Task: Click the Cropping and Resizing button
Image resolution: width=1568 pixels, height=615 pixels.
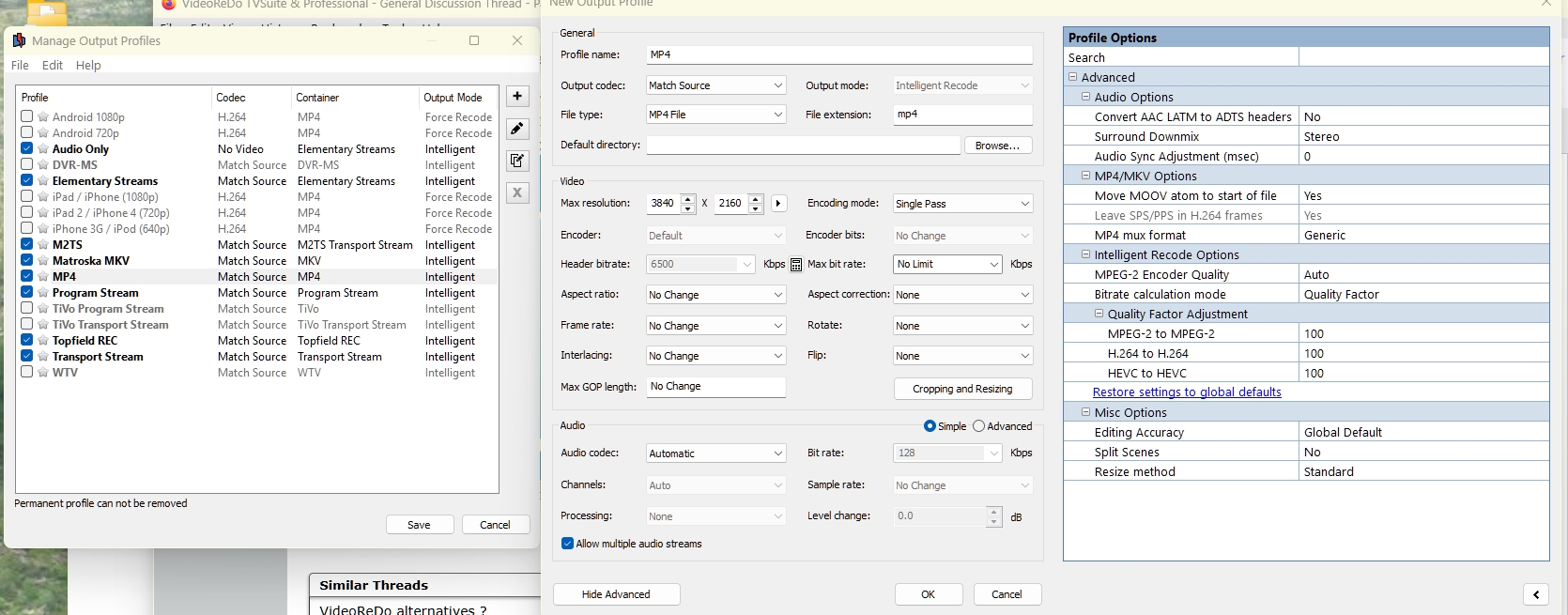Action: (962, 389)
